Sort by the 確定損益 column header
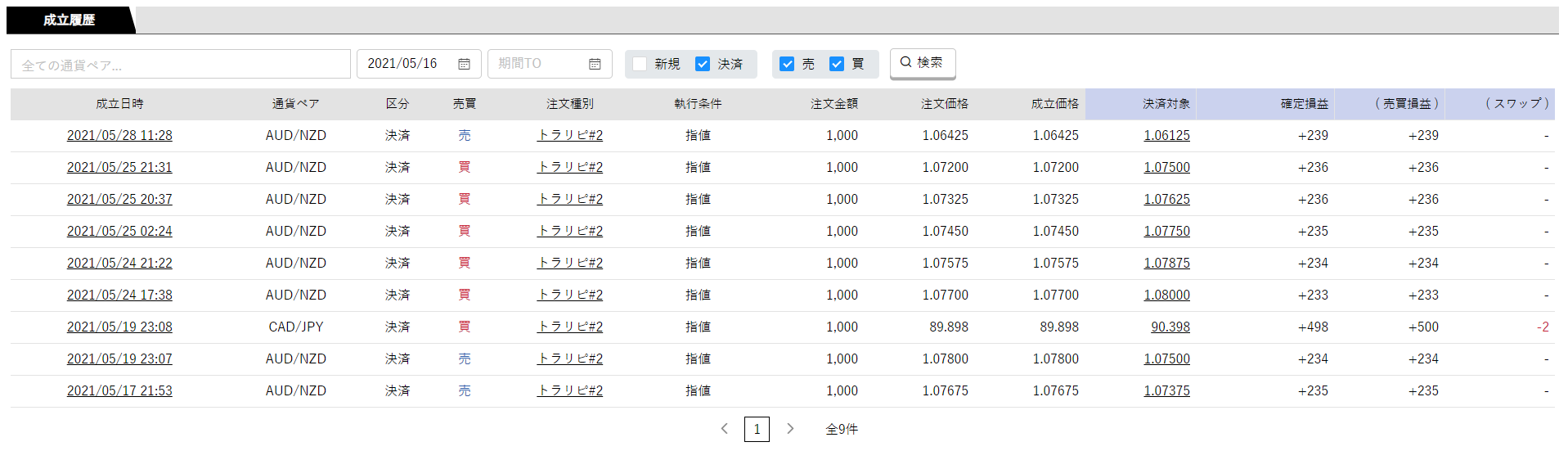Image resolution: width=1568 pixels, height=451 pixels. 1305,104
